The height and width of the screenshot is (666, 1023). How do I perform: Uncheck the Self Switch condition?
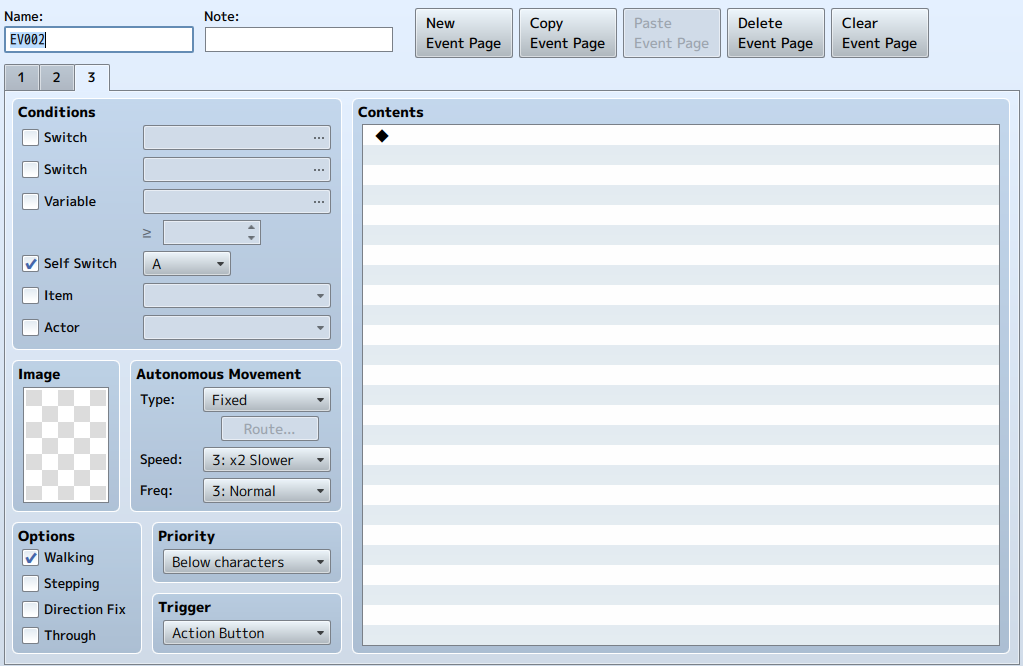click(x=31, y=264)
